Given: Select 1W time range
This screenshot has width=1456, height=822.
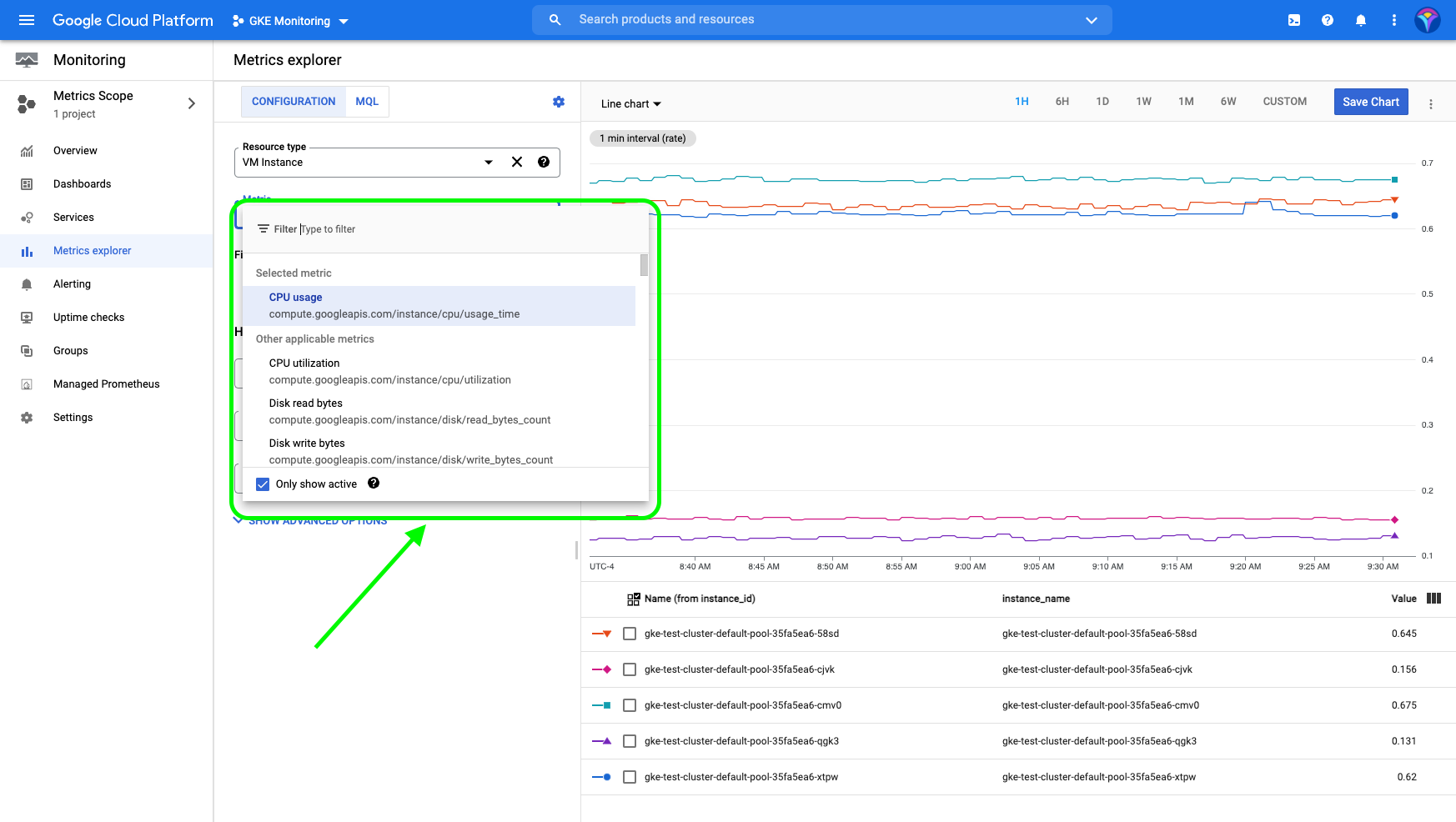Looking at the screenshot, I should click(x=1143, y=102).
